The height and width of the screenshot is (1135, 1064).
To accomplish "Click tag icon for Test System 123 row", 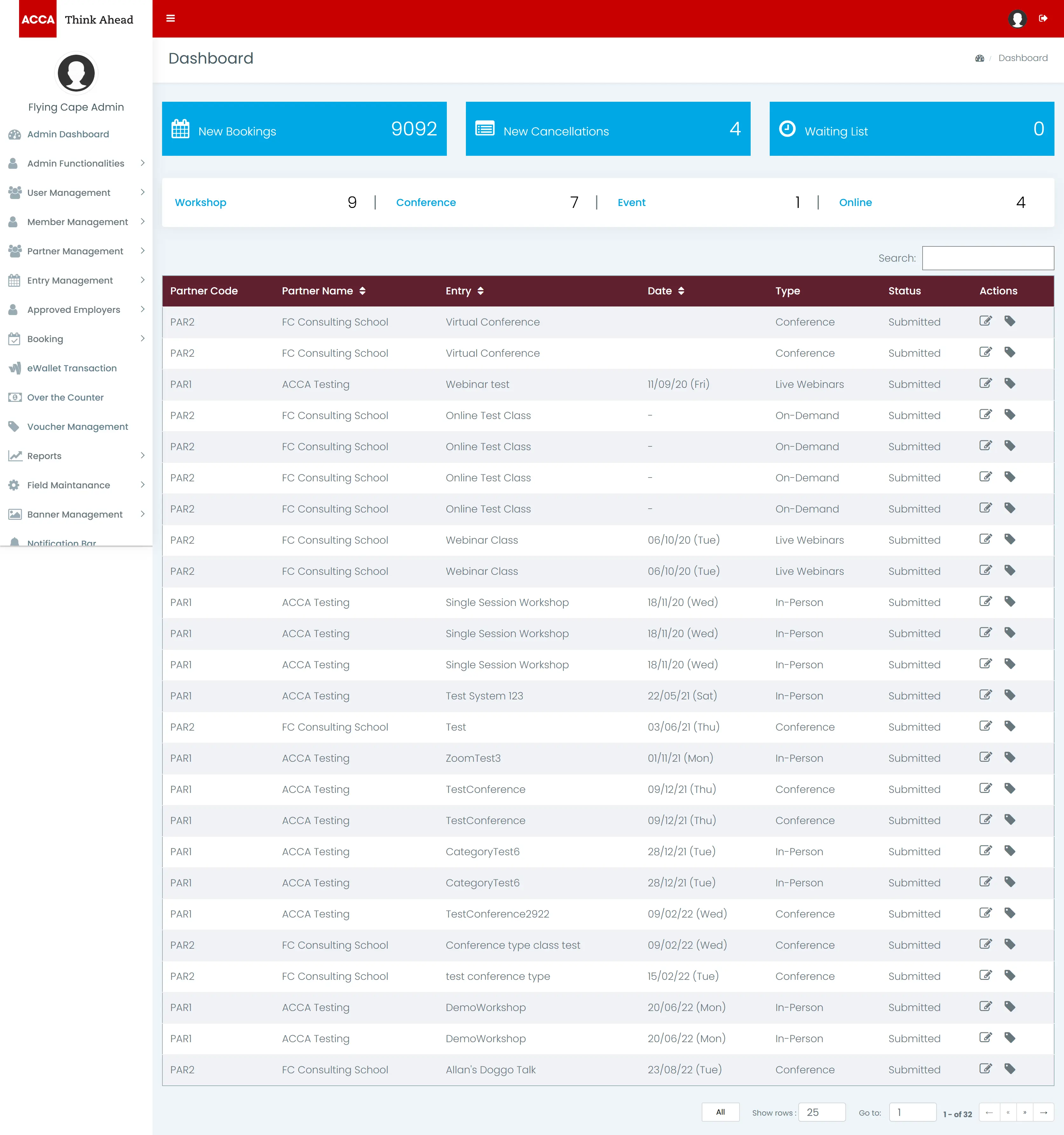I will tap(1010, 695).
